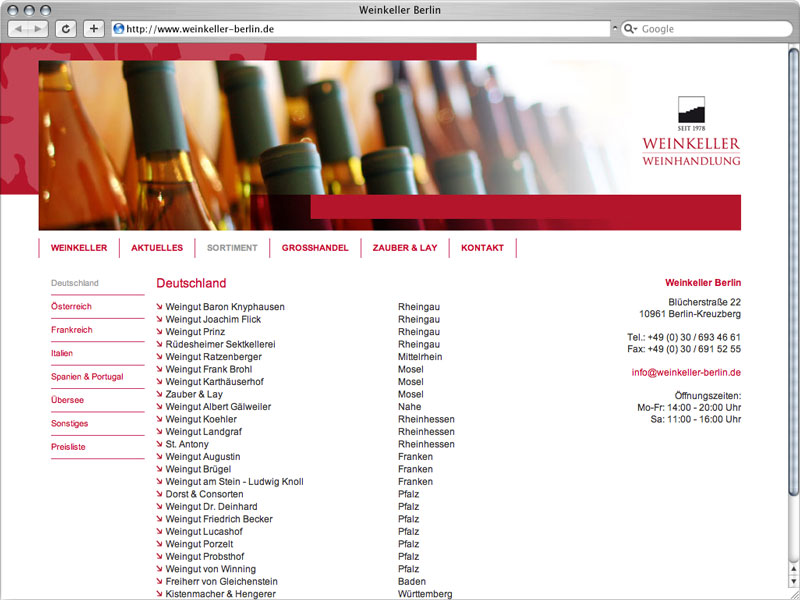Open Weingut Dr. Deinhard link
This screenshot has height=600, width=800.
tap(211, 507)
